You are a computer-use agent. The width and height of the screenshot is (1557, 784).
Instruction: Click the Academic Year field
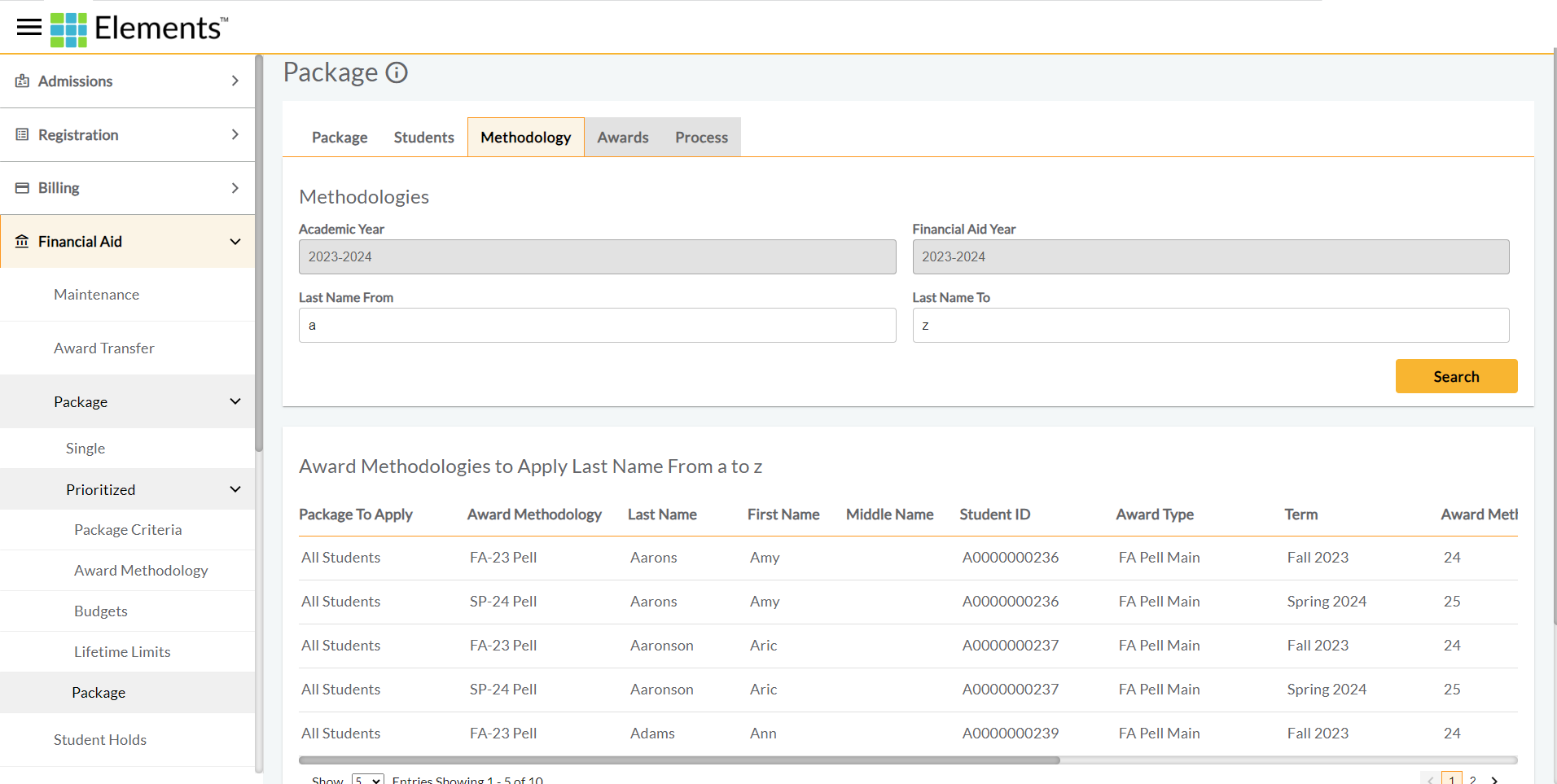597,256
